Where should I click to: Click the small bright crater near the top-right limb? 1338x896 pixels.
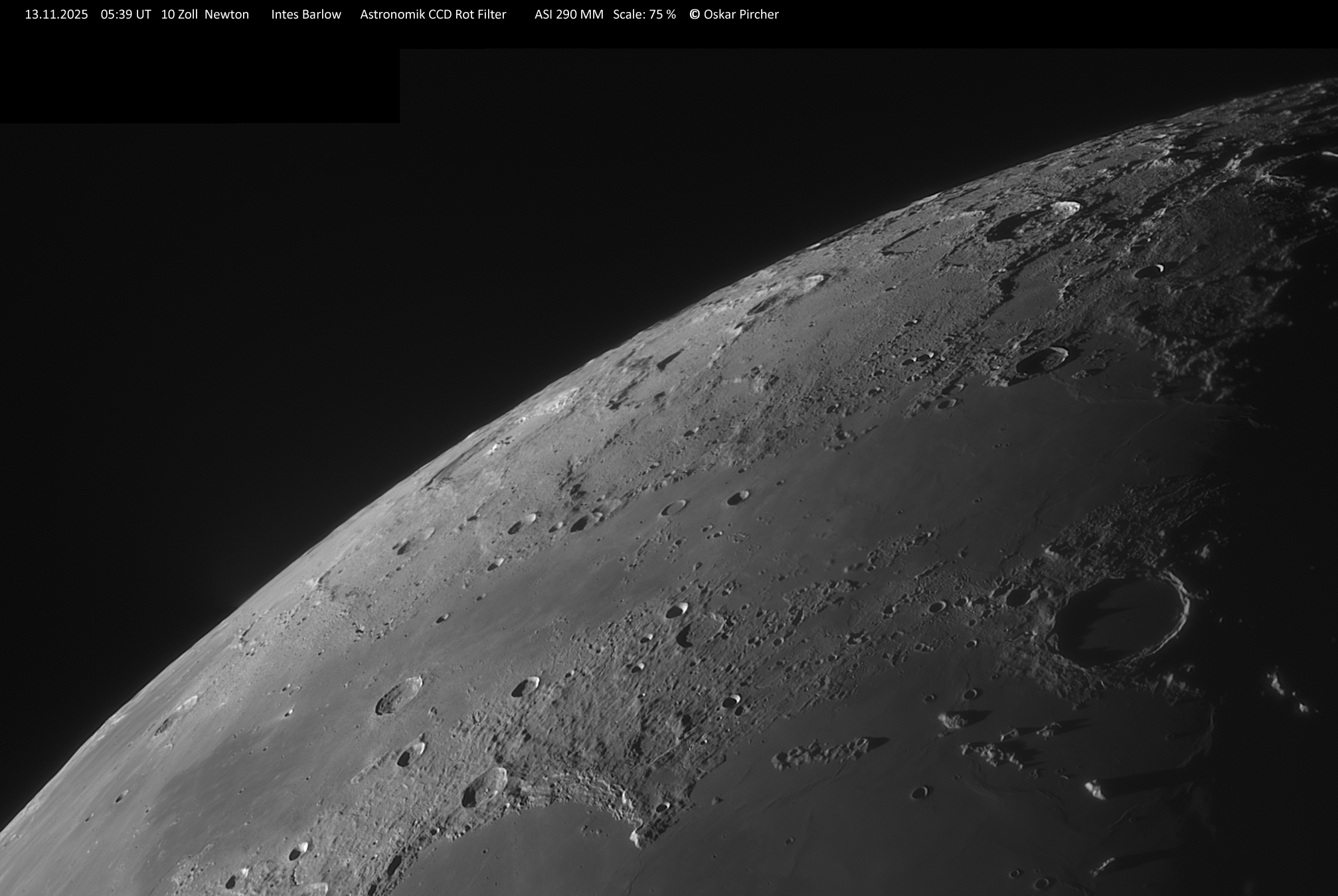pos(1066,208)
